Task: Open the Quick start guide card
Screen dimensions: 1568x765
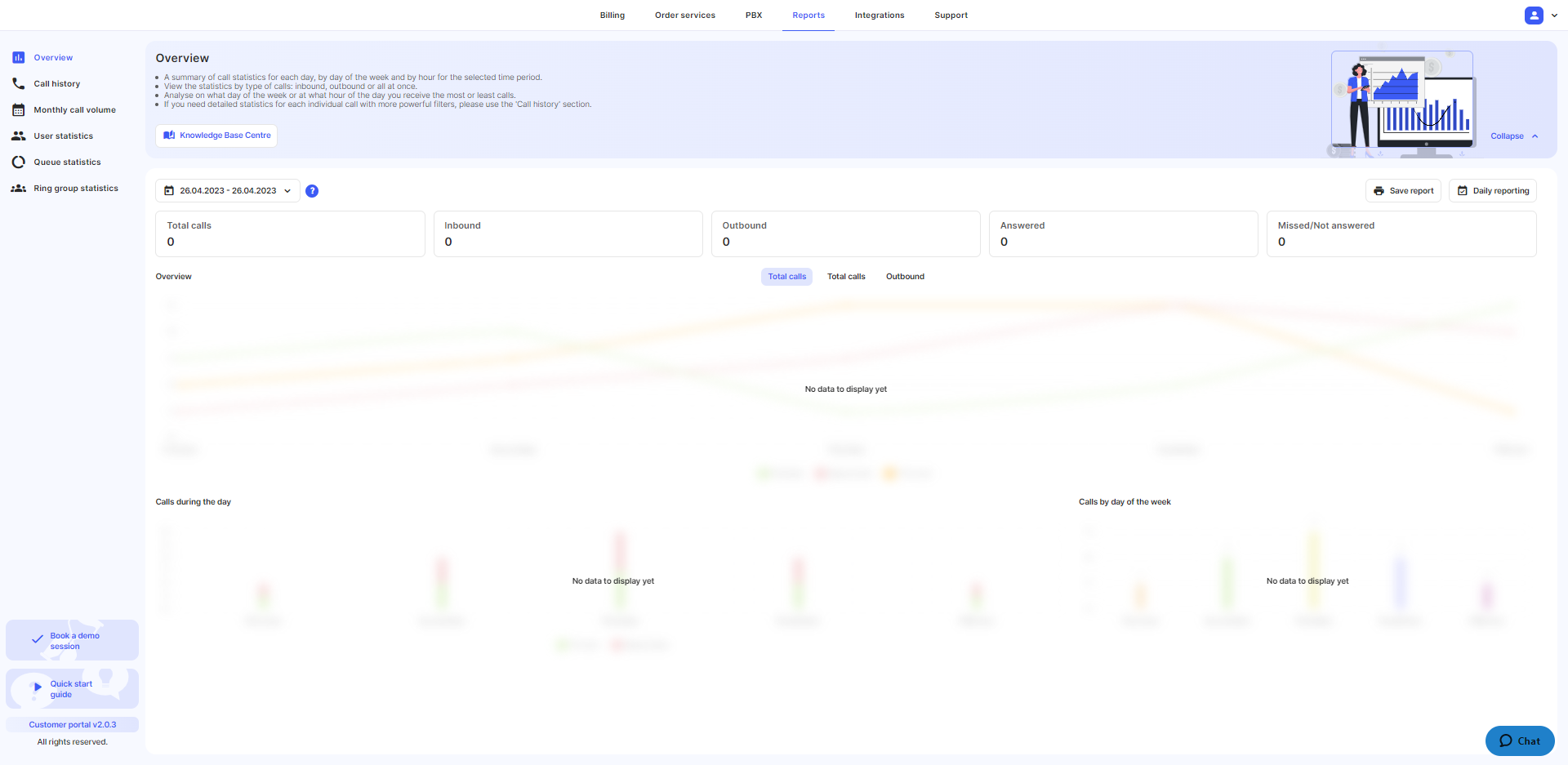Action: [x=72, y=689]
